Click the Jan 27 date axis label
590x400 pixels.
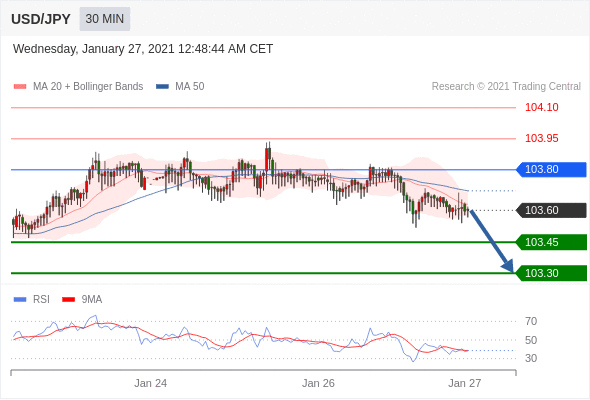point(465,383)
